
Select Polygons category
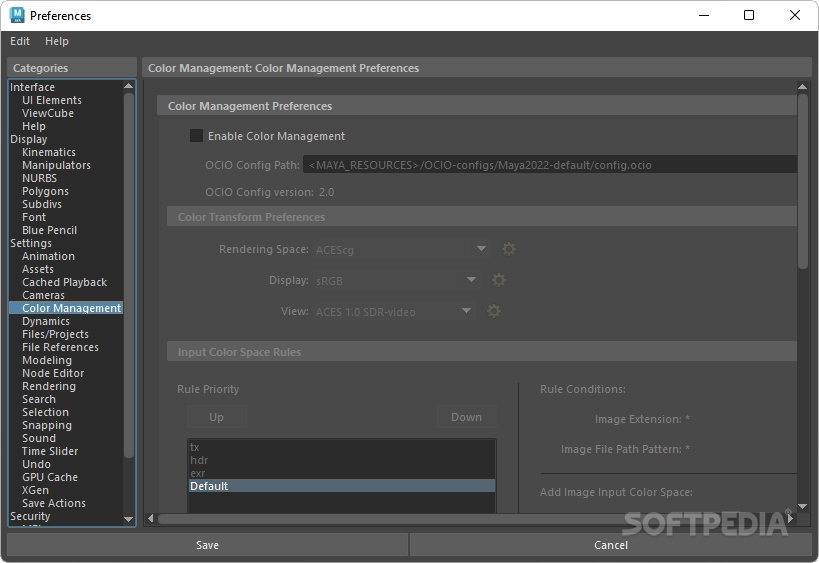(x=45, y=191)
